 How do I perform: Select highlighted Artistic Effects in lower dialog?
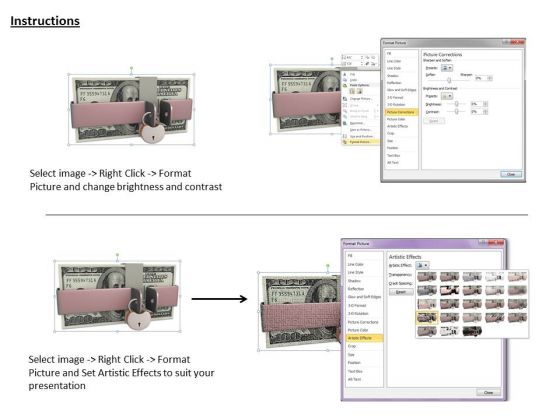(x=365, y=338)
